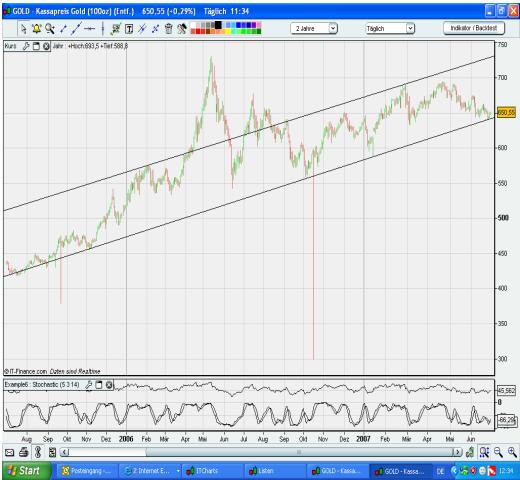Screen dimensions: 520x480
Task: Switch to ITCharts taskbar item
Action: (212, 471)
